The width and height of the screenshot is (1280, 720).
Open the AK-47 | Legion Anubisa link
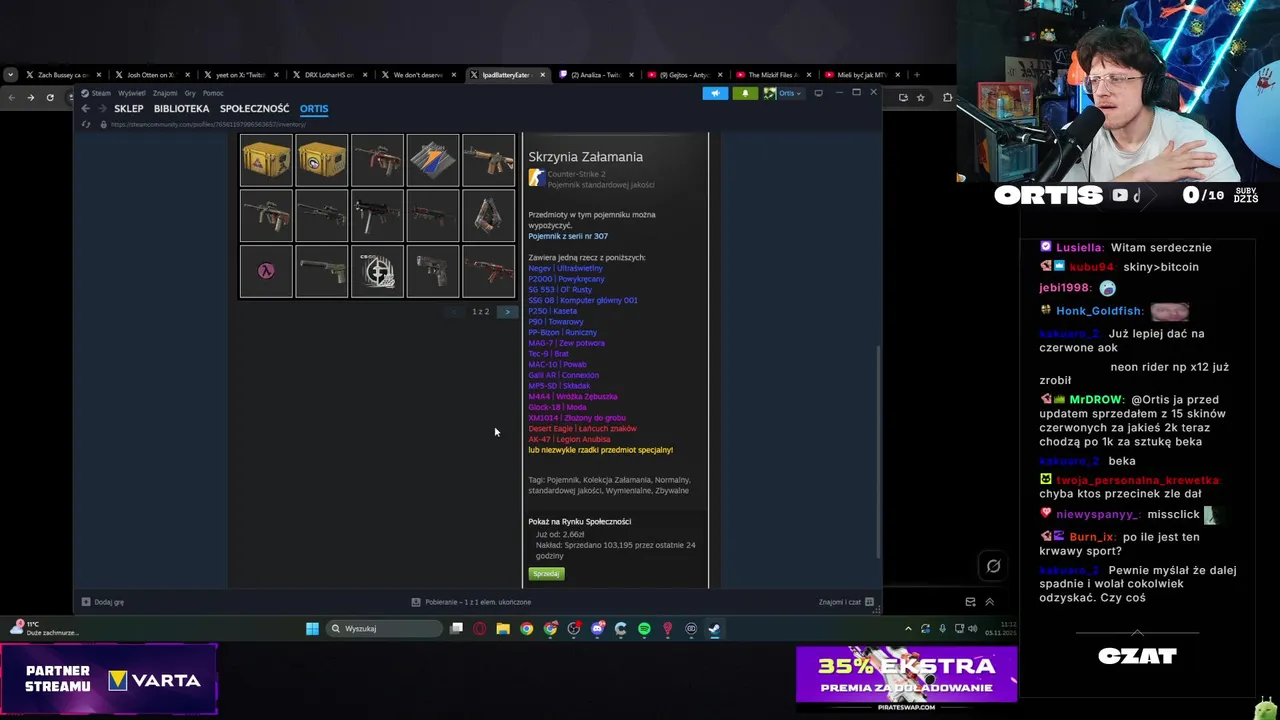click(569, 439)
